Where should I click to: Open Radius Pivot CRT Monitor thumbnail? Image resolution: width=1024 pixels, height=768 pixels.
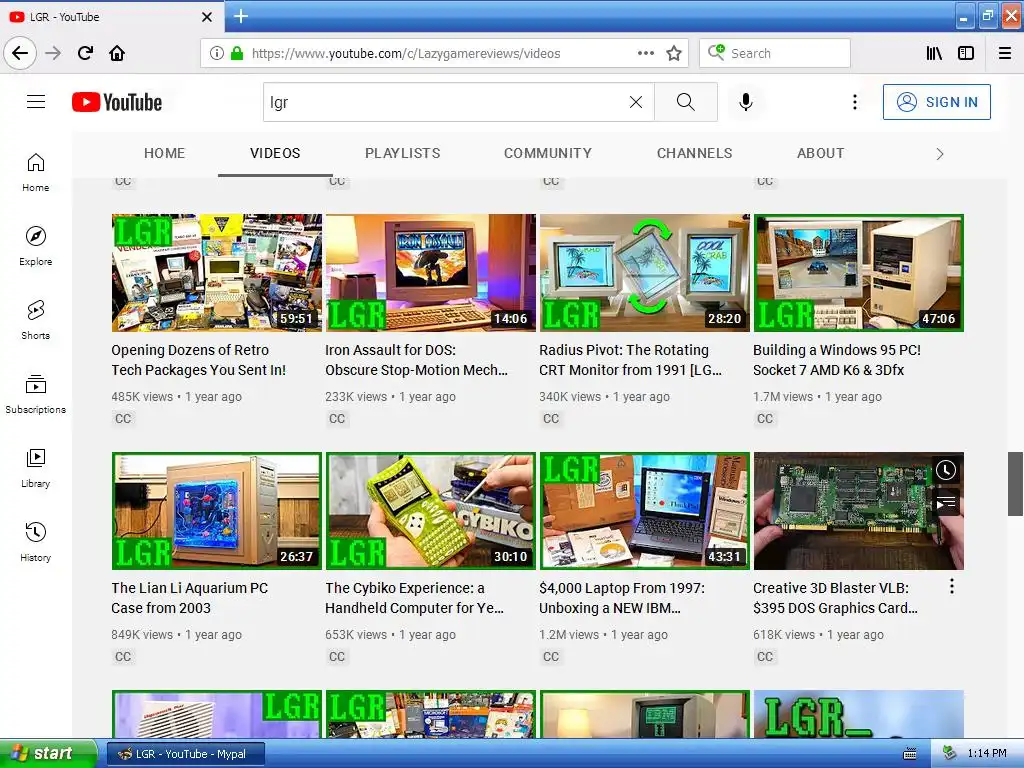coord(645,272)
